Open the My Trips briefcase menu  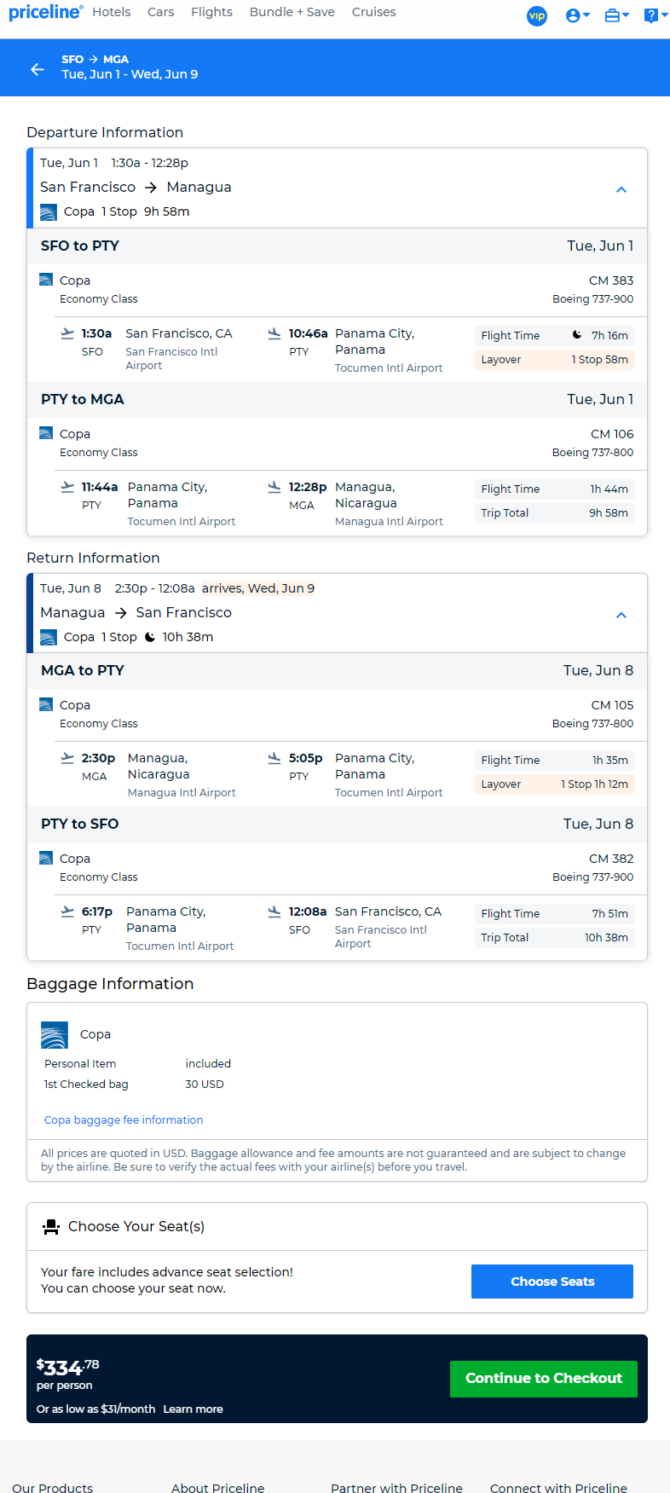[617, 16]
